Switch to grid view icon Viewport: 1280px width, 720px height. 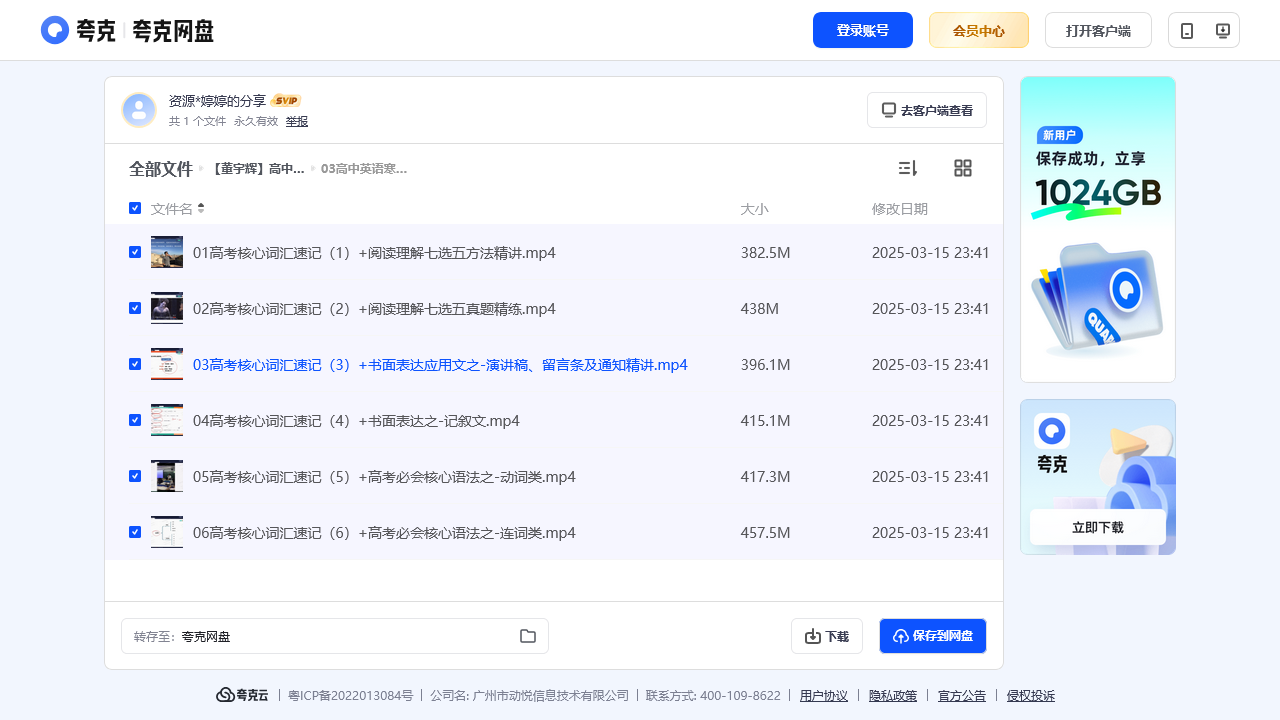point(963,168)
